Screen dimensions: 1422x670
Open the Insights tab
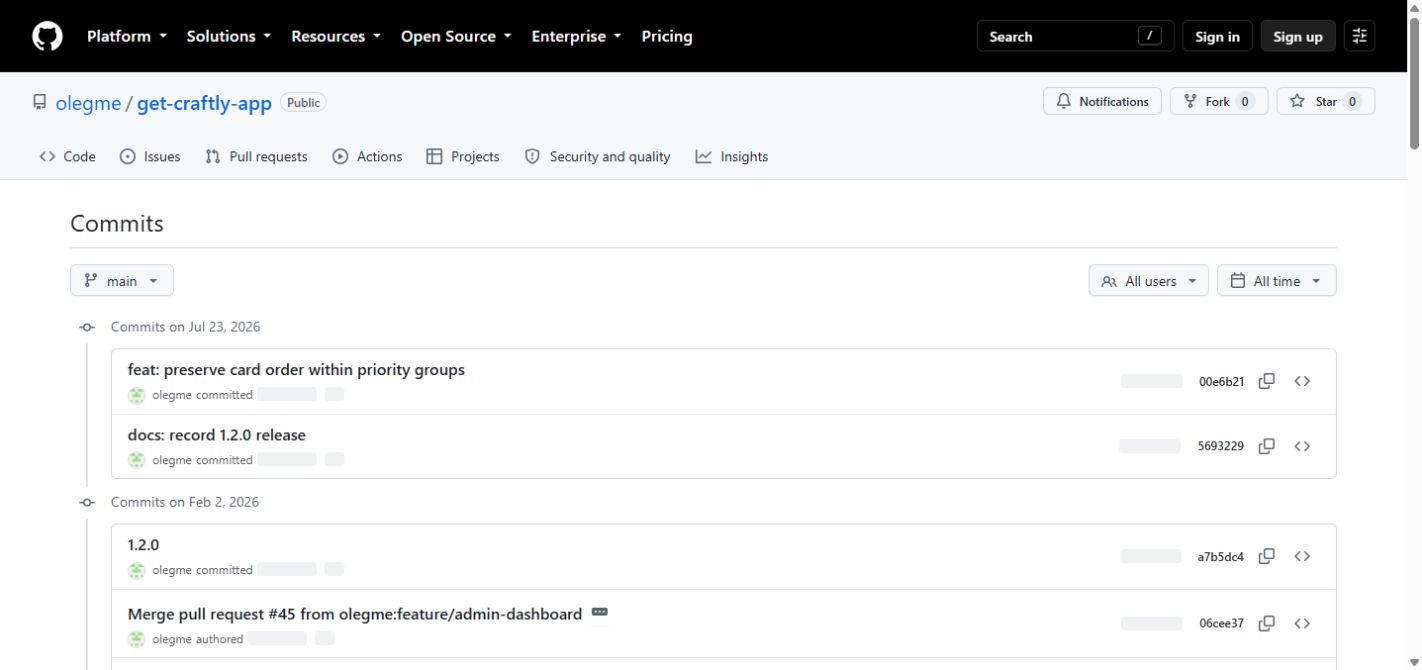[732, 157]
